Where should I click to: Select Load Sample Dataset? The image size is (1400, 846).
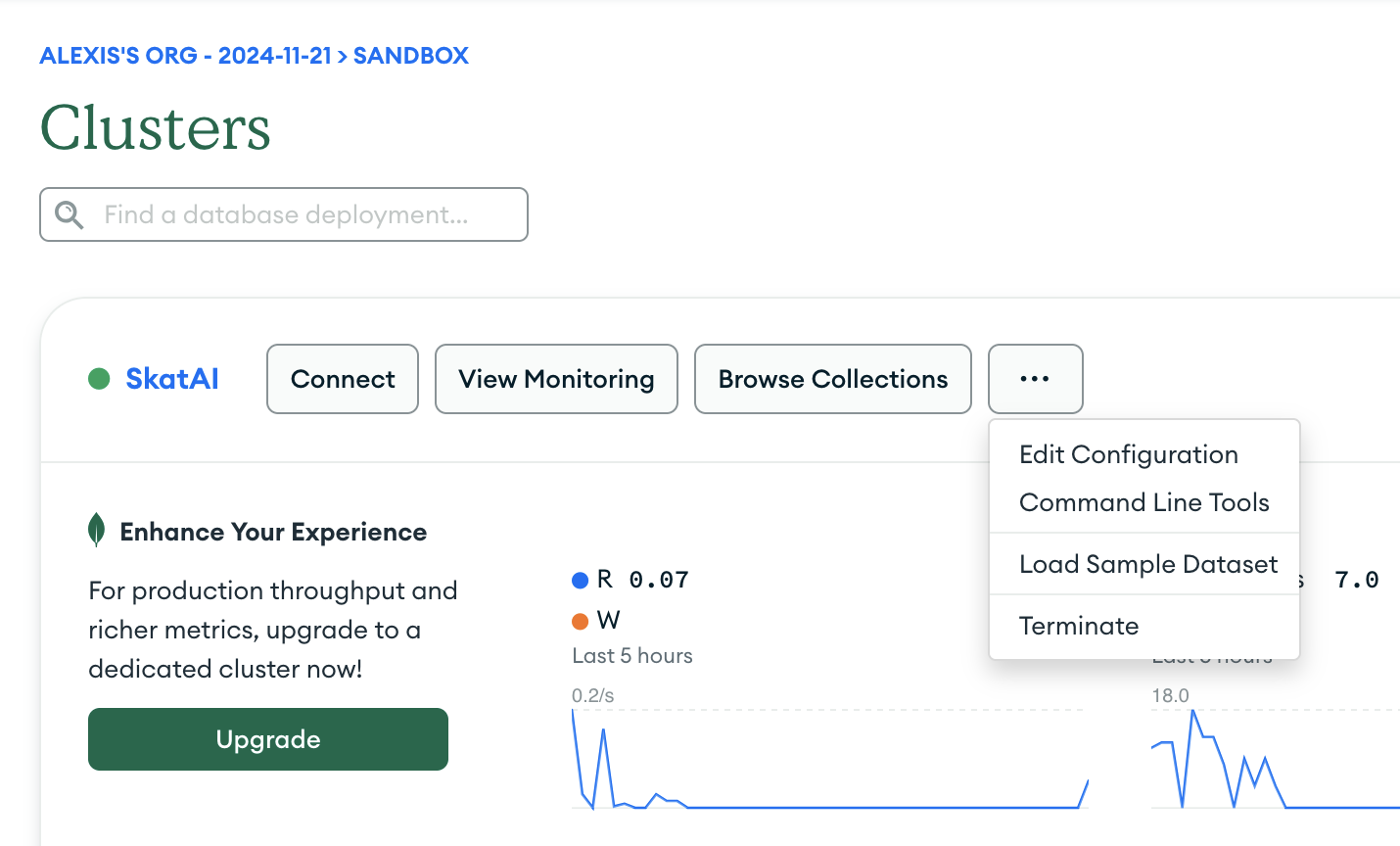[x=1147, y=564]
